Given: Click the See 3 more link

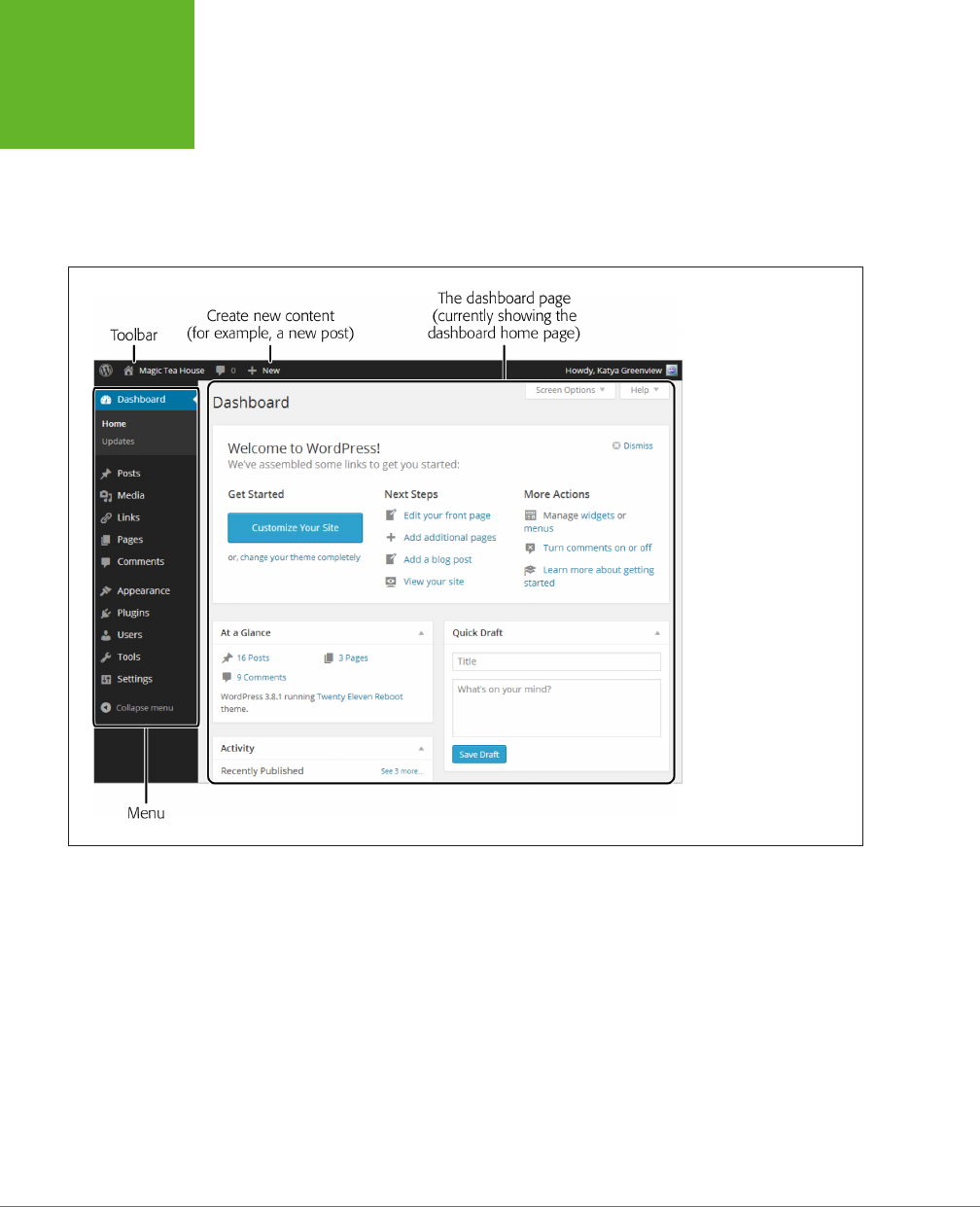Looking at the screenshot, I should tap(402, 771).
